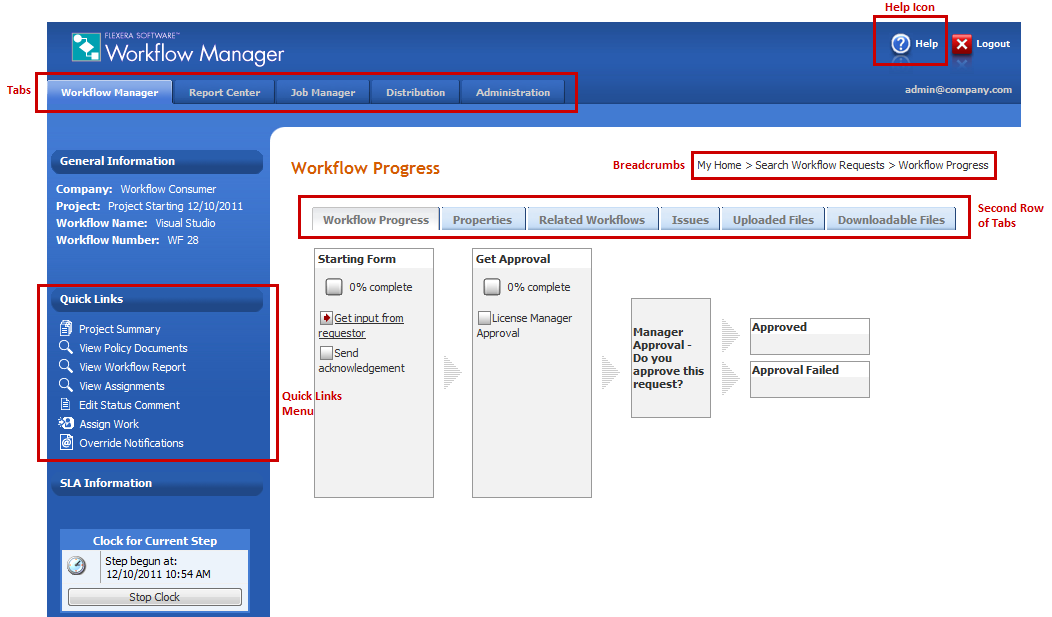Click the Override Notifications link
1052x617 pixels.
(x=132, y=443)
